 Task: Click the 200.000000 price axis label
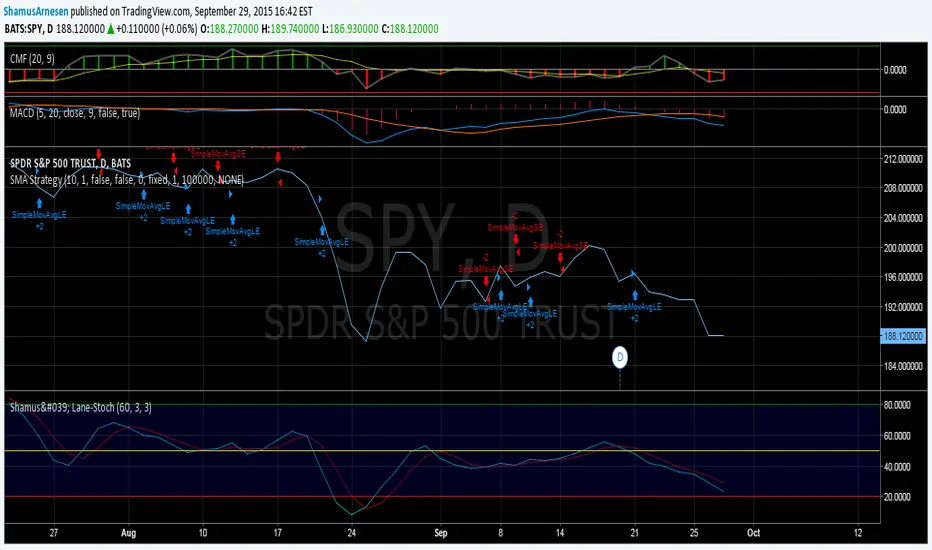[x=903, y=247]
